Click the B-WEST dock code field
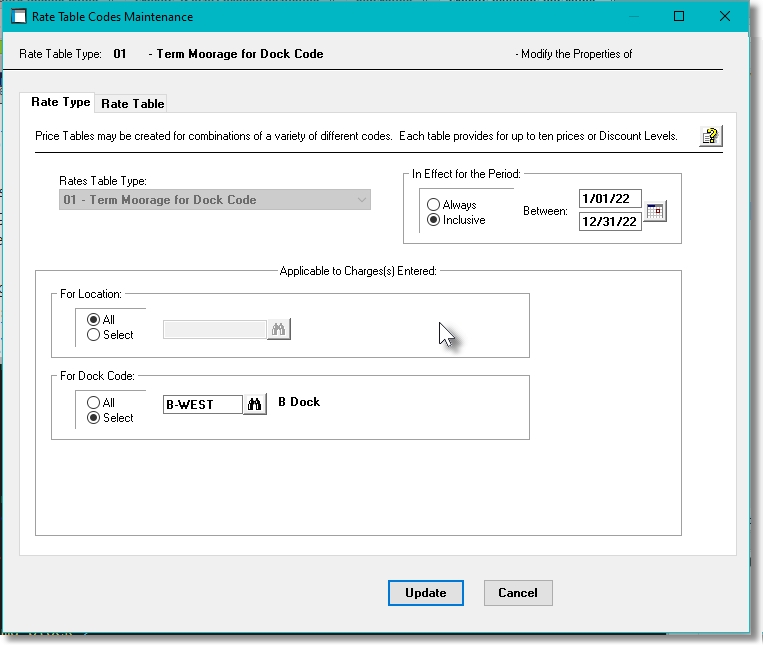The image size is (763, 648). (202, 404)
